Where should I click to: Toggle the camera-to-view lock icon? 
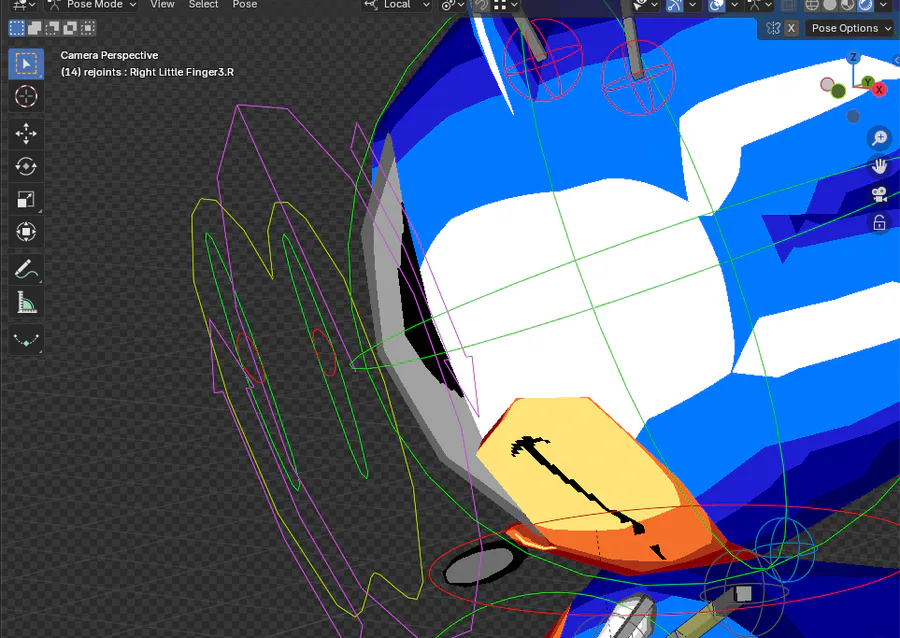click(x=879, y=223)
